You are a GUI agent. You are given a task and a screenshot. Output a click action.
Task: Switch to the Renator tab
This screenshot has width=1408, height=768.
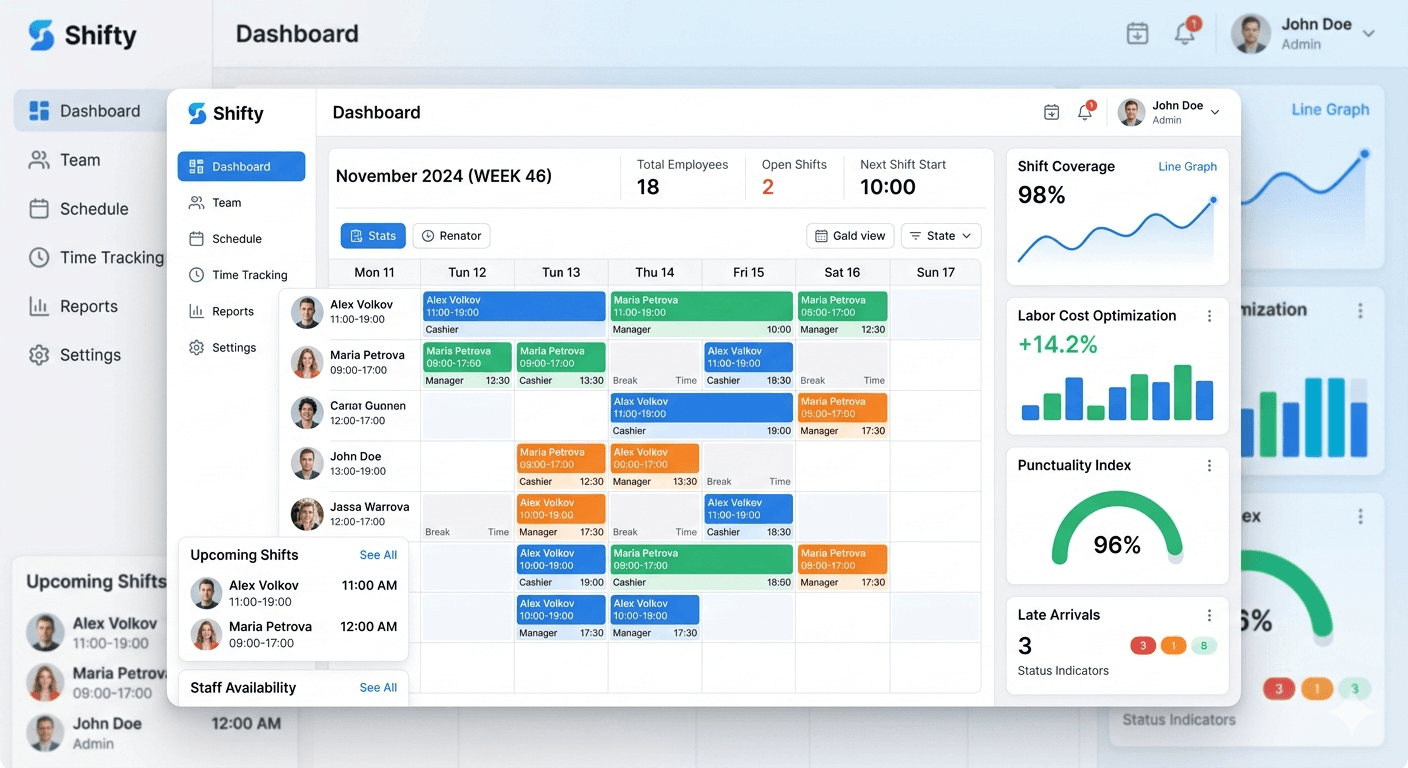coord(451,236)
